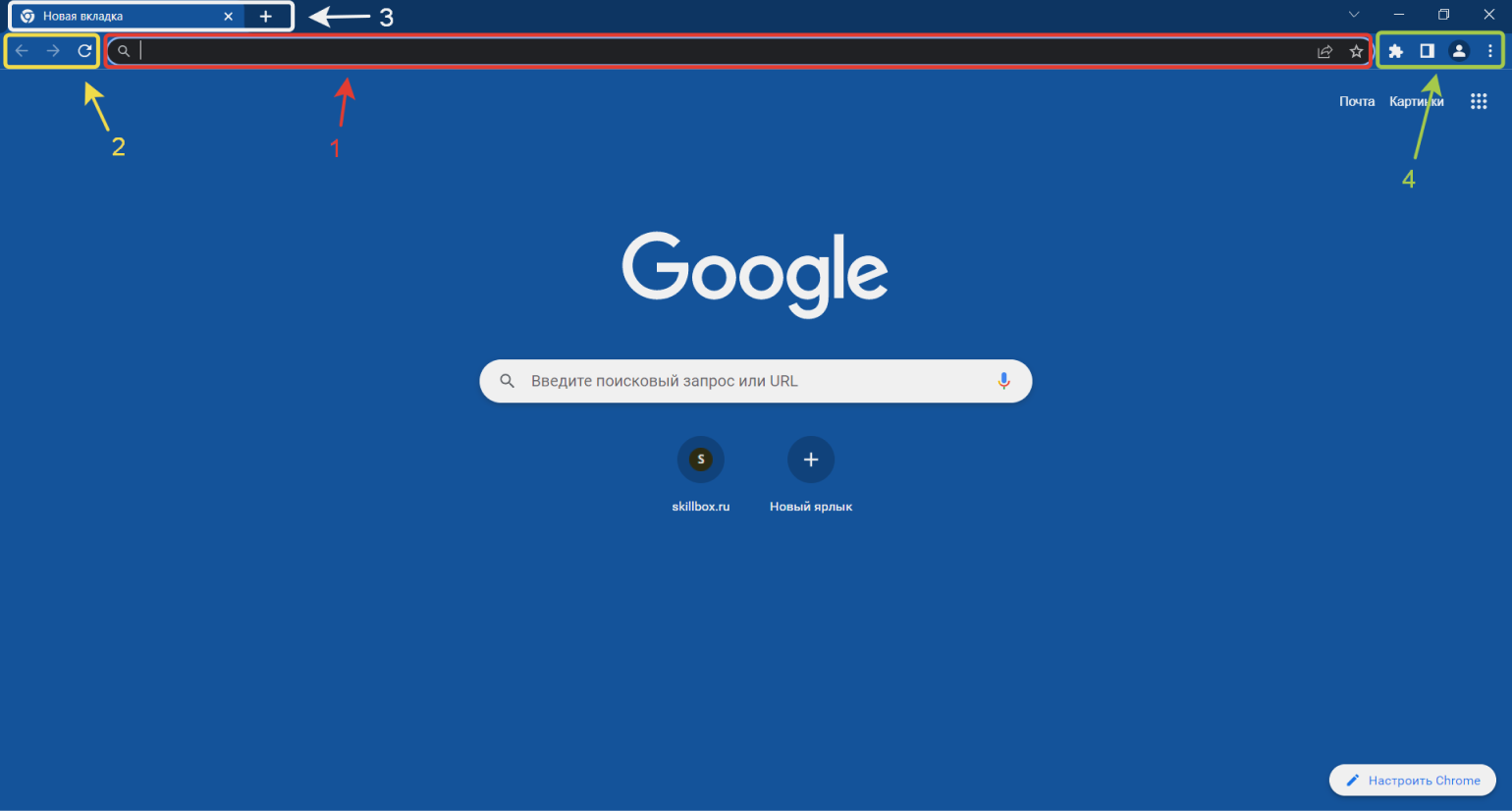The height and width of the screenshot is (811, 1512).
Task: Go forward with the forward arrow
Action: (53, 51)
